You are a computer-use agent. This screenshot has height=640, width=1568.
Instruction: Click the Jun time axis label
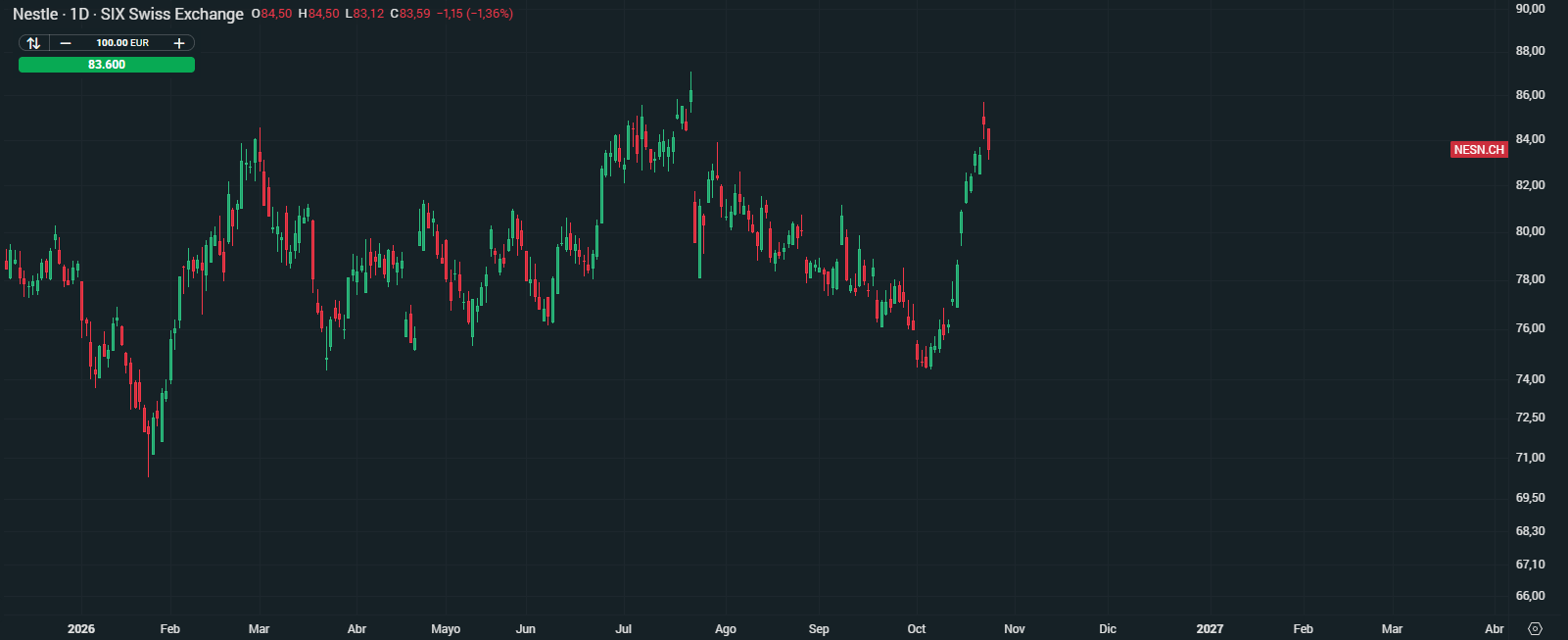526,629
